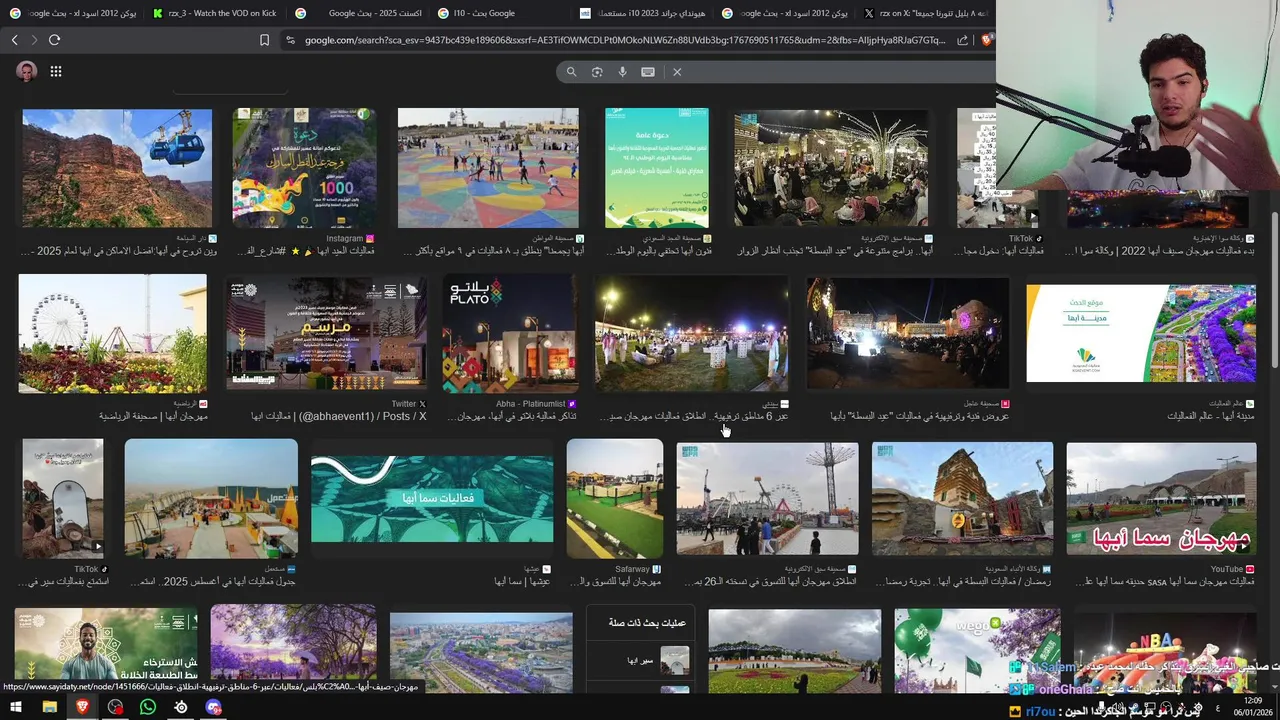Screen dimensions: 1280x720
Task: Open the on-screen keyboard input tool icon
Action: (648, 72)
